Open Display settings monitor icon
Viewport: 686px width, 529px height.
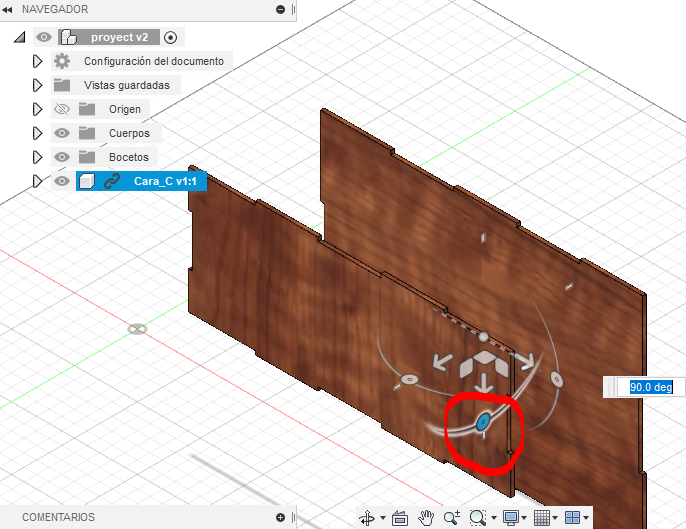[511, 518]
